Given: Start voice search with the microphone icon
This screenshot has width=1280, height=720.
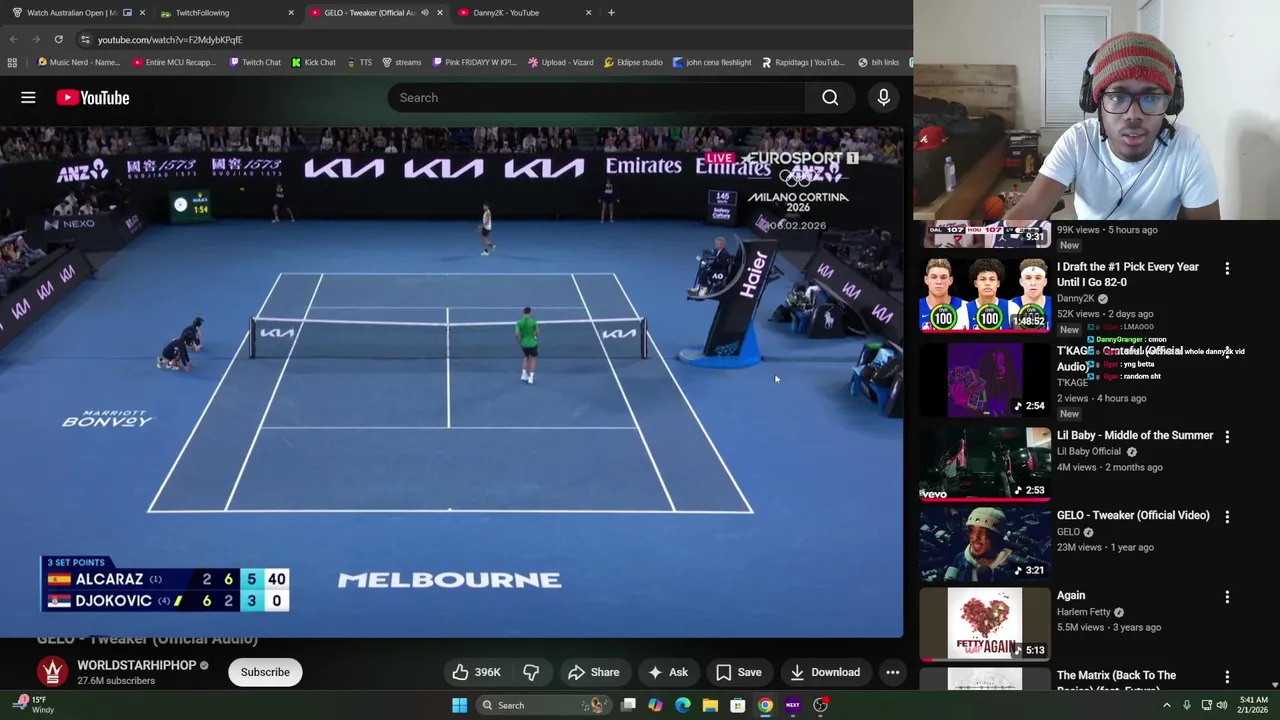Looking at the screenshot, I should (883, 97).
